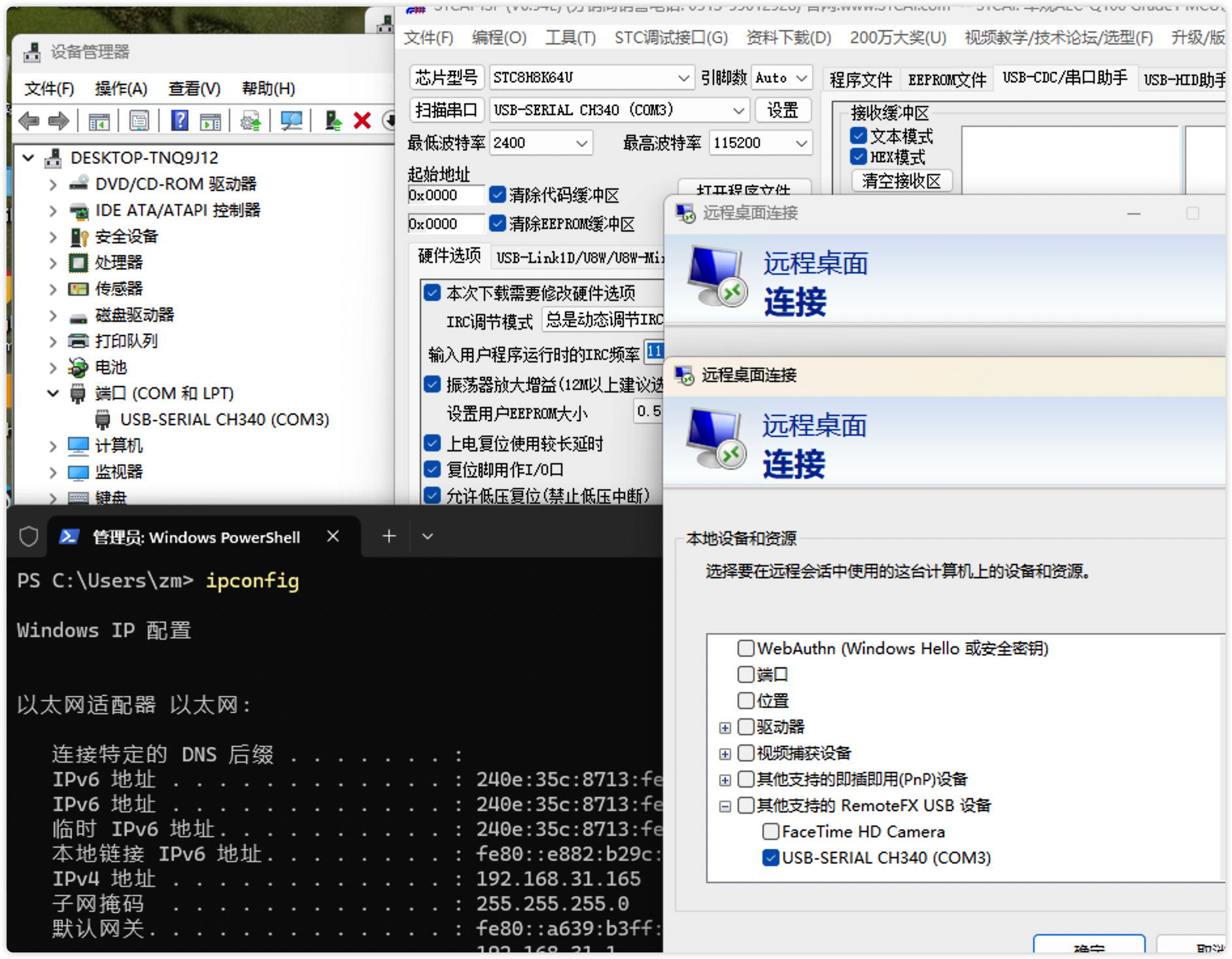Open the PowerShell tab dropdown chevron

coord(428,536)
